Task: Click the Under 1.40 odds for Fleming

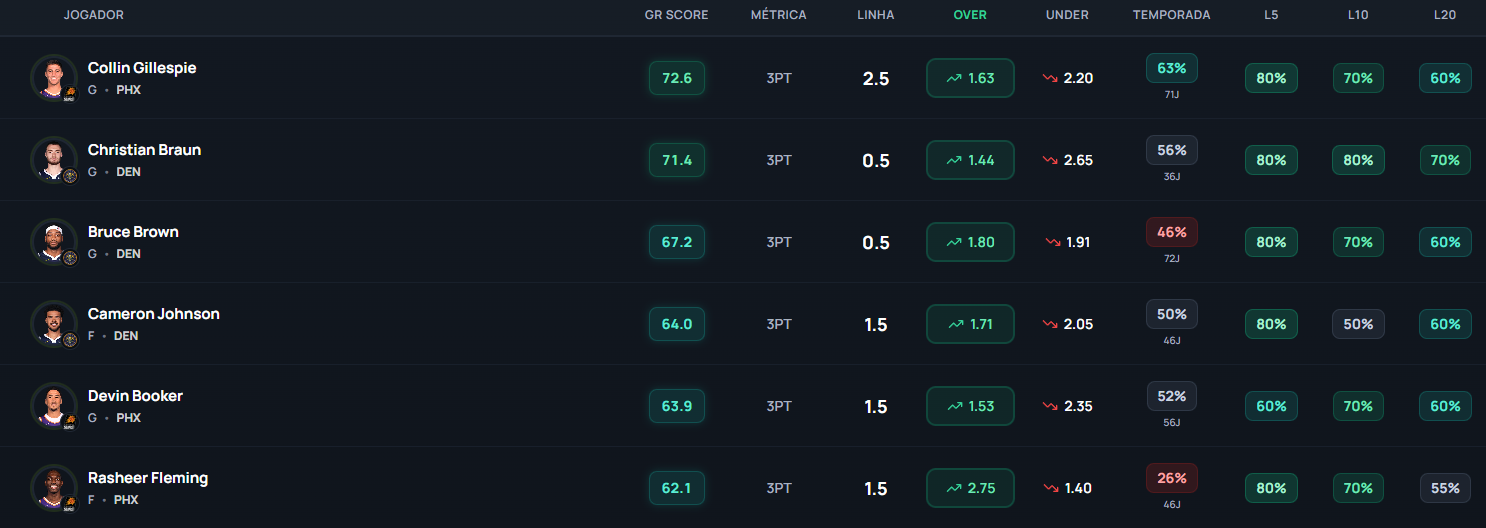Action: coord(1068,488)
